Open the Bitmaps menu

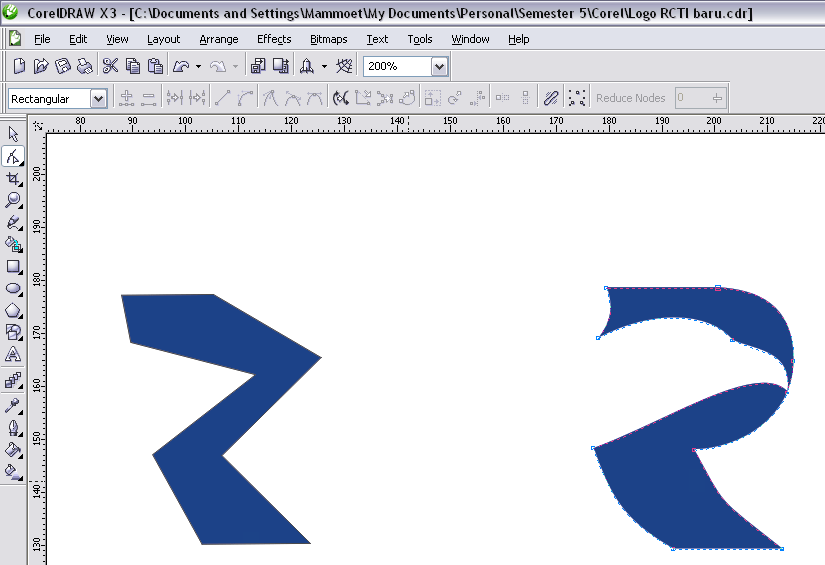[x=329, y=39]
